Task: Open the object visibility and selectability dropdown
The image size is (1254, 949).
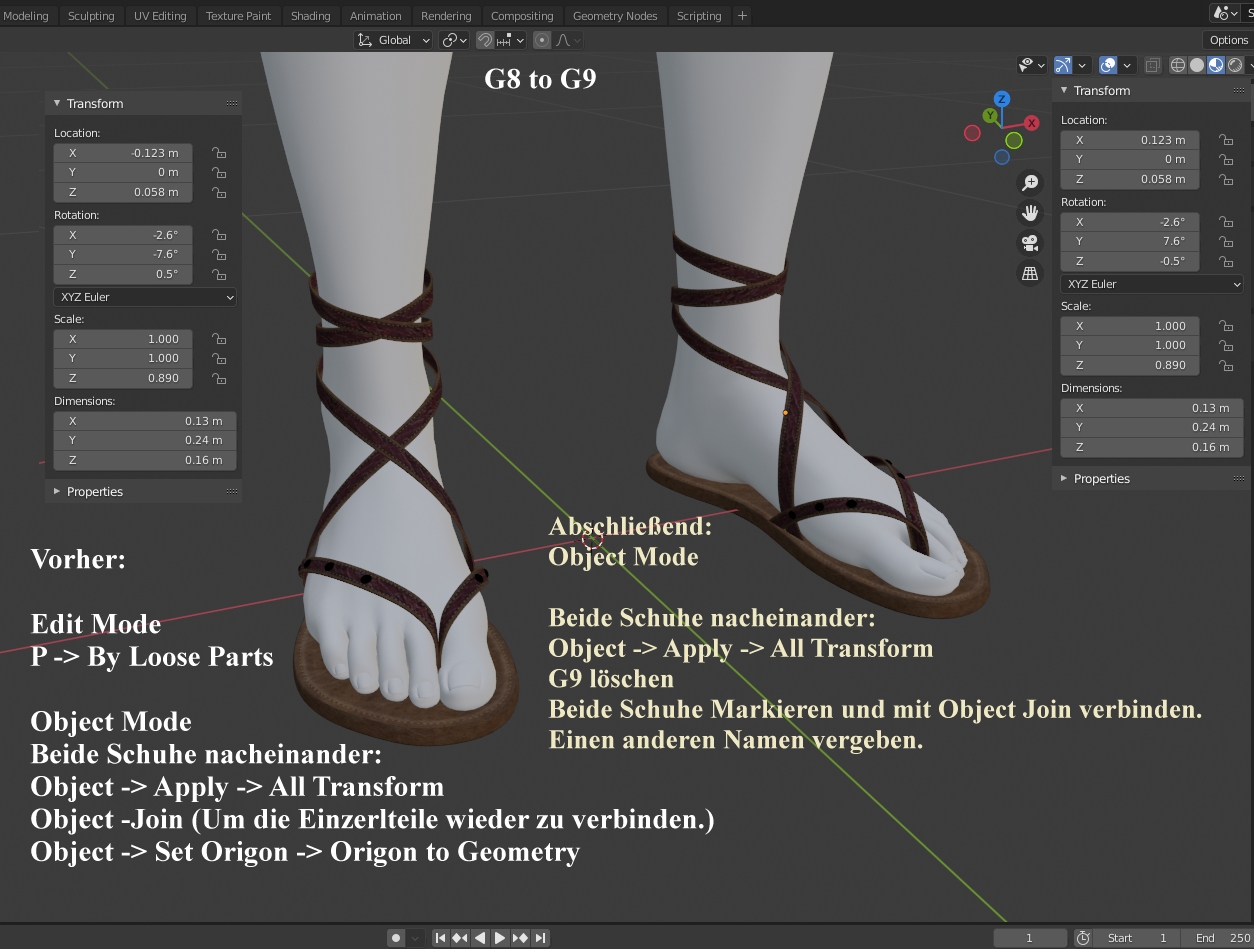Action: click(x=1032, y=65)
